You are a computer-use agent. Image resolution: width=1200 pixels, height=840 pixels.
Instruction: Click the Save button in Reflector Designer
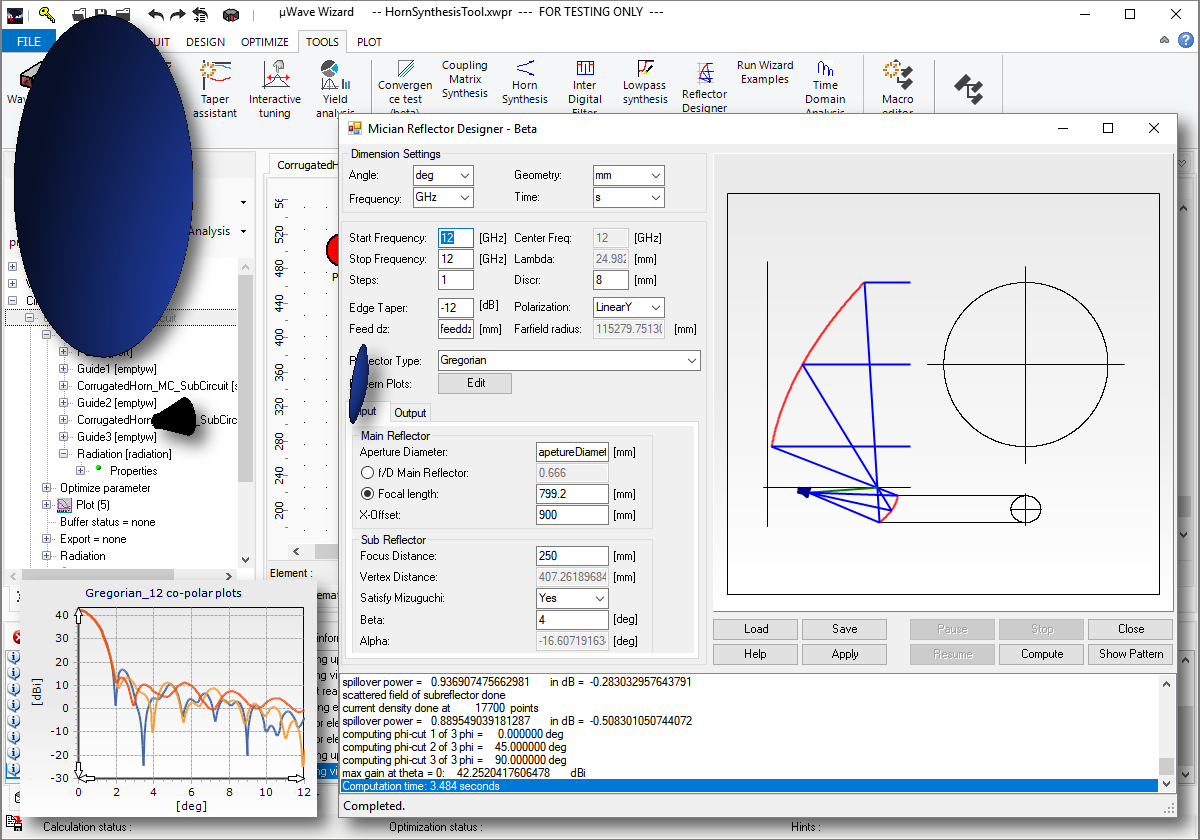tap(845, 629)
